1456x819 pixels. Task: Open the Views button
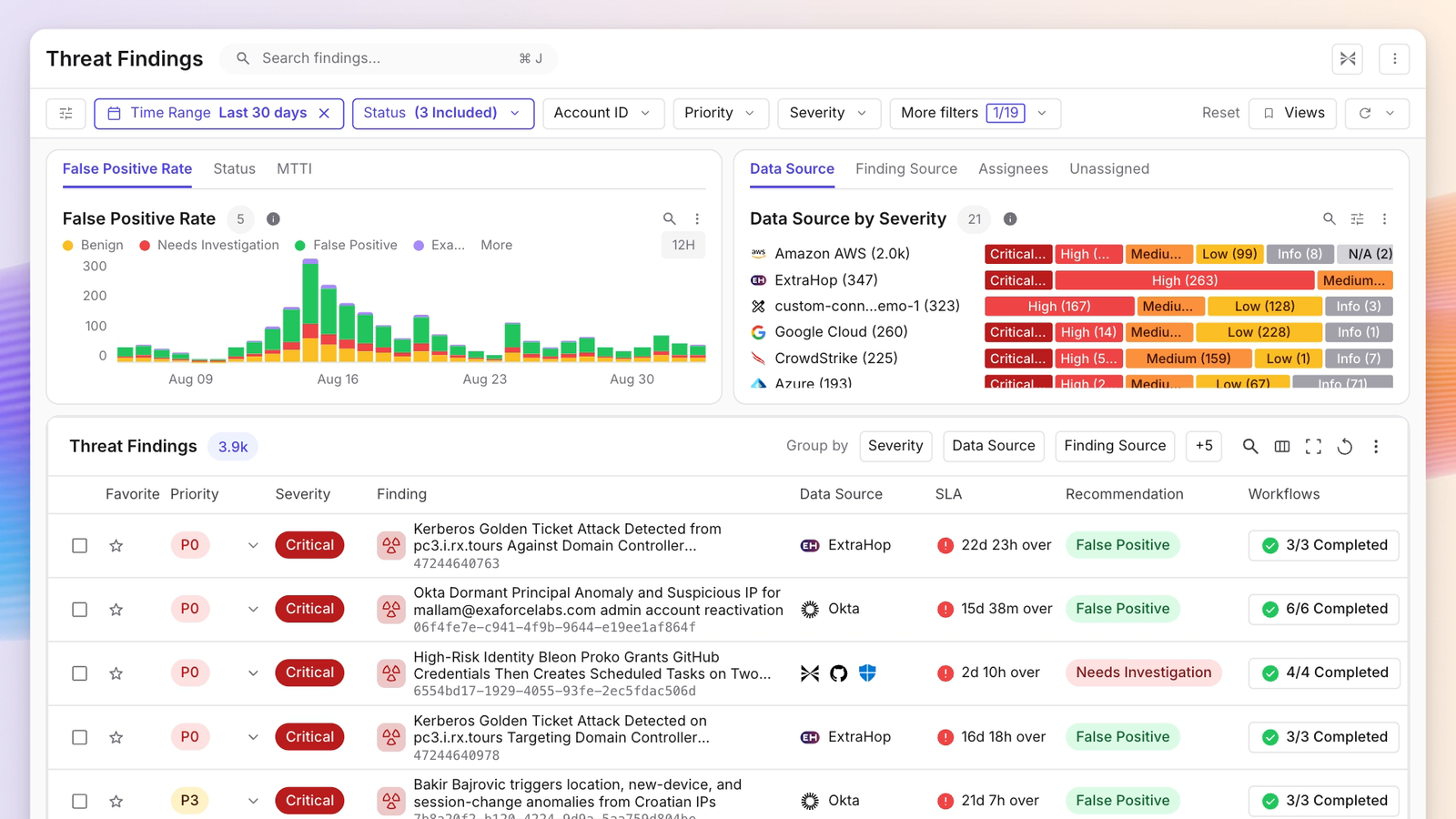click(x=1293, y=114)
